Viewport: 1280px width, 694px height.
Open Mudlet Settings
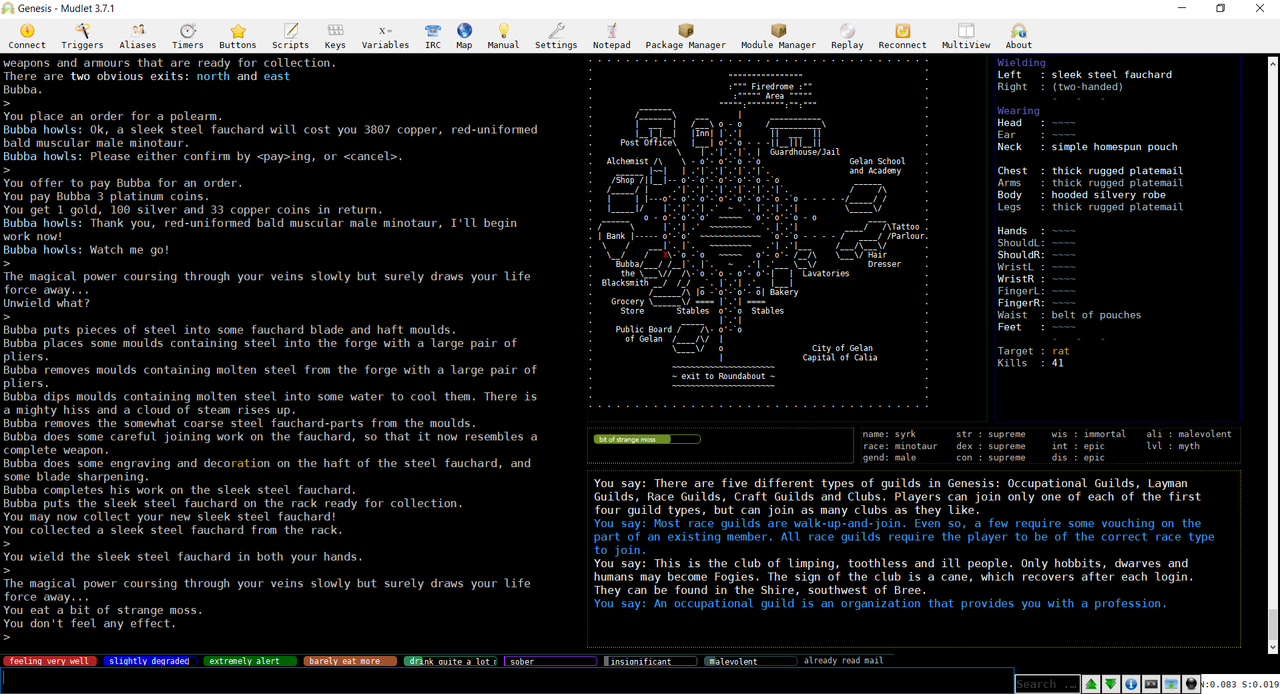[x=556, y=36]
